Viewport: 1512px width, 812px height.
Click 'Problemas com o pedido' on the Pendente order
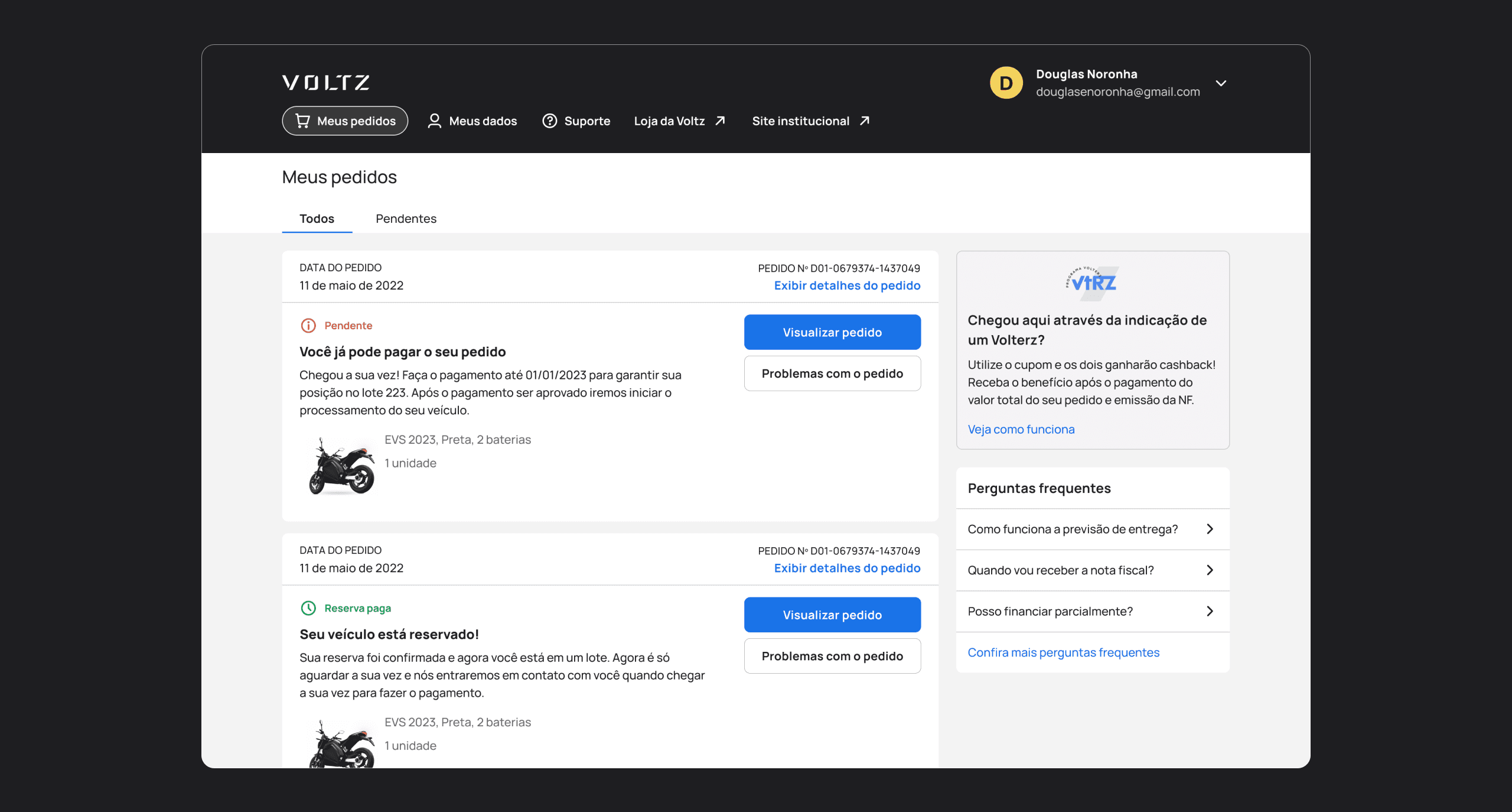tap(833, 373)
